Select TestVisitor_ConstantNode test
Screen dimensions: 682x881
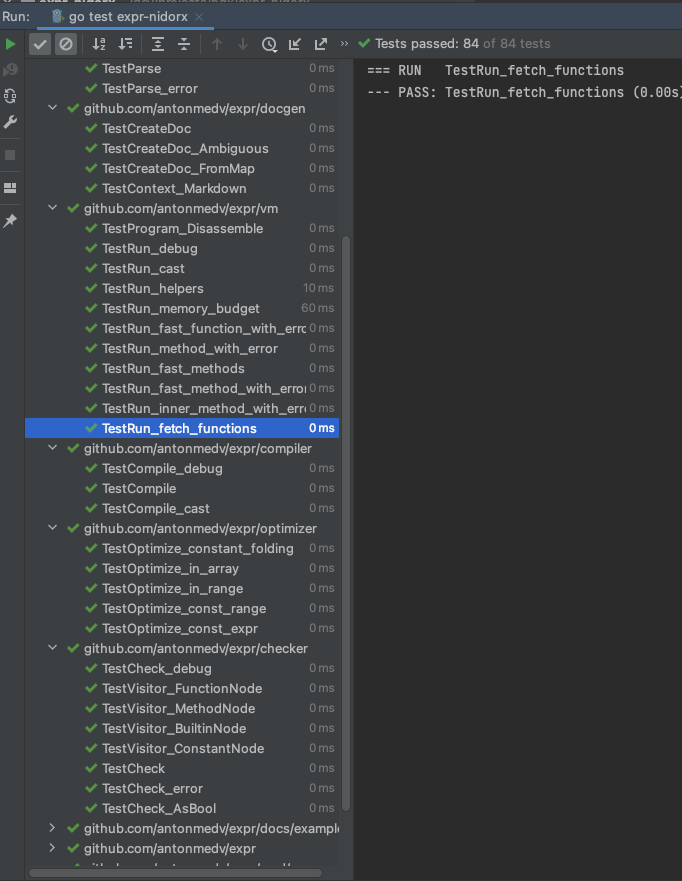182,748
